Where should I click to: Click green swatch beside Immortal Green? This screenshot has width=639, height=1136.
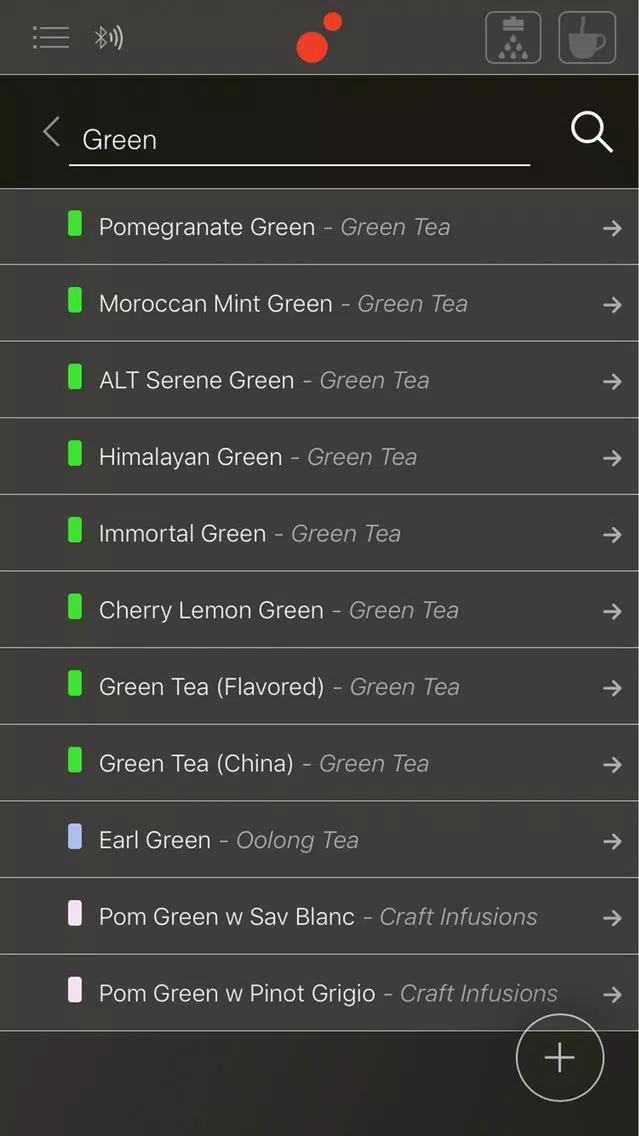pos(75,530)
